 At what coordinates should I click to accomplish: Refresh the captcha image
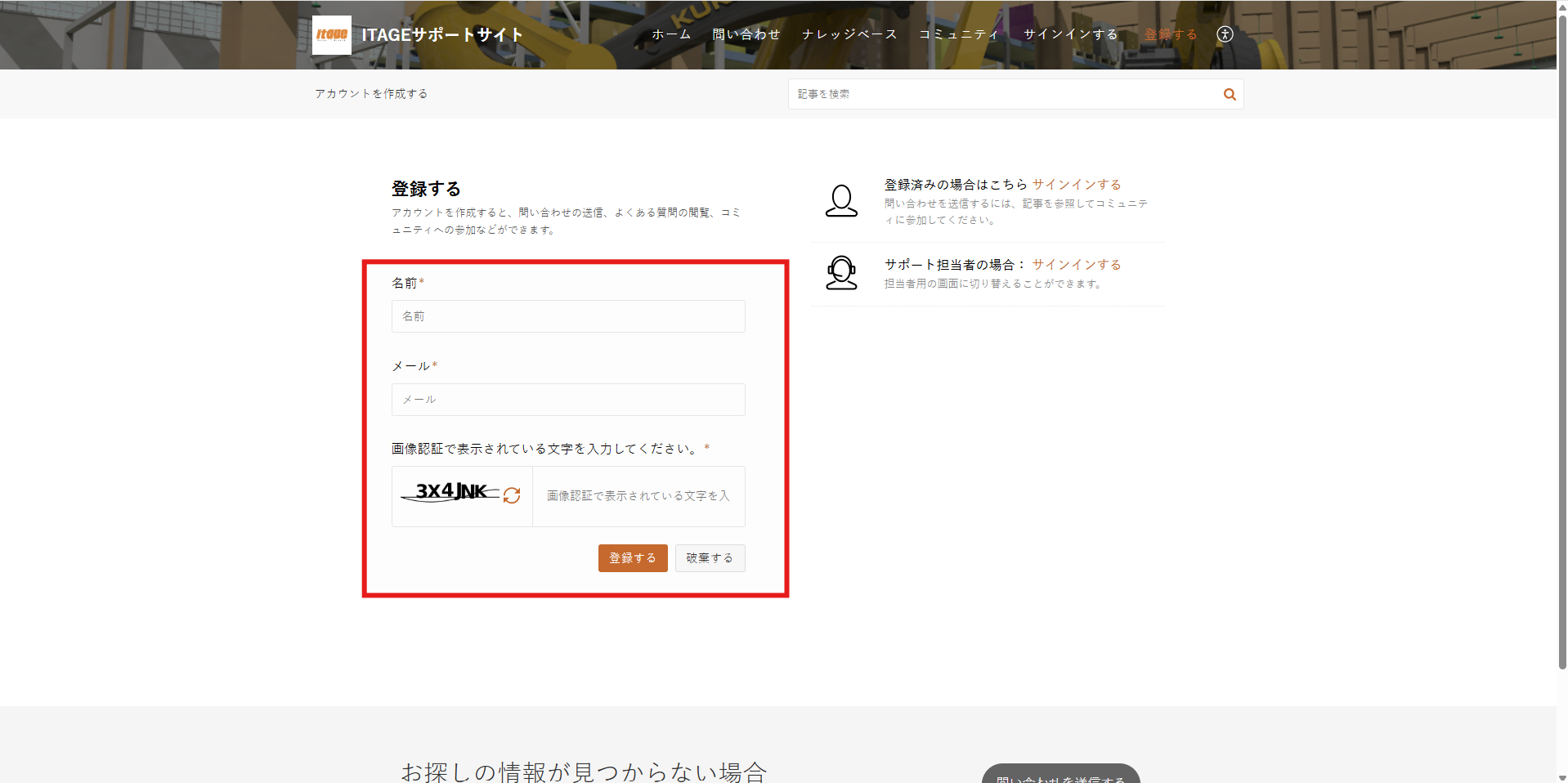(x=512, y=495)
